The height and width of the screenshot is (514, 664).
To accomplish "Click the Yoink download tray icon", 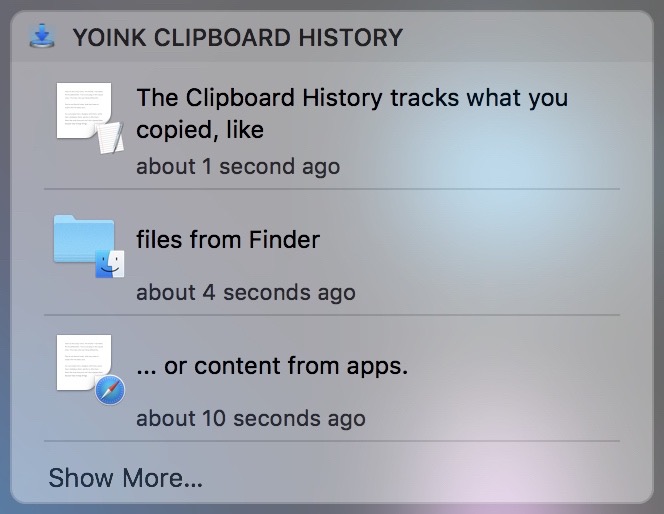I will point(42,36).
